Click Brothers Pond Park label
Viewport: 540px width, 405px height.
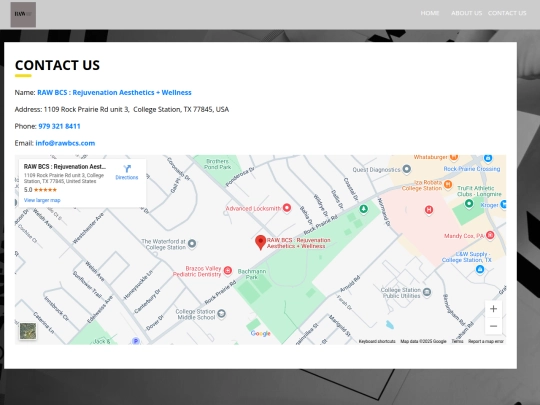[217, 164]
